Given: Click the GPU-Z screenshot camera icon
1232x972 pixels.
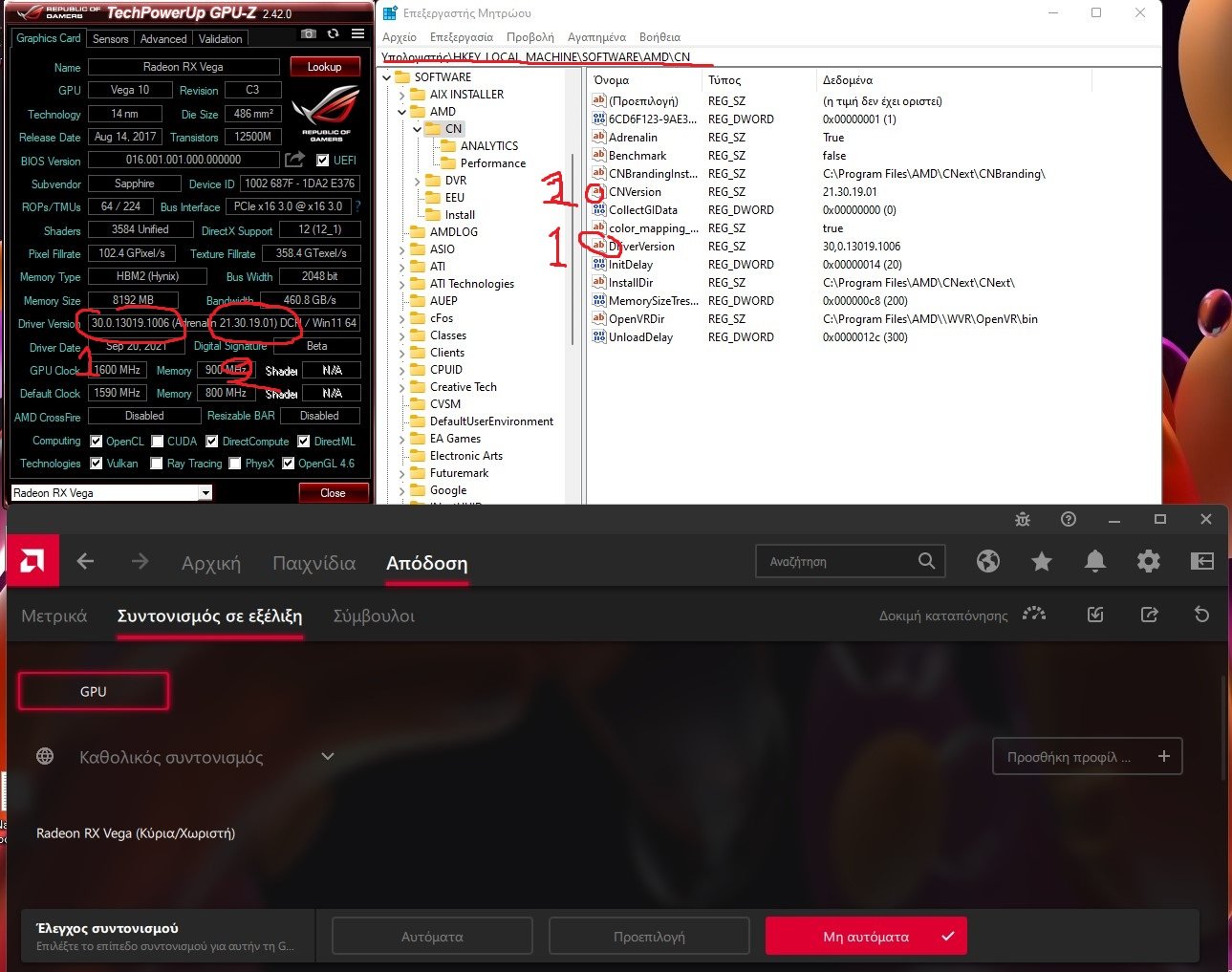Looking at the screenshot, I should click(x=308, y=33).
